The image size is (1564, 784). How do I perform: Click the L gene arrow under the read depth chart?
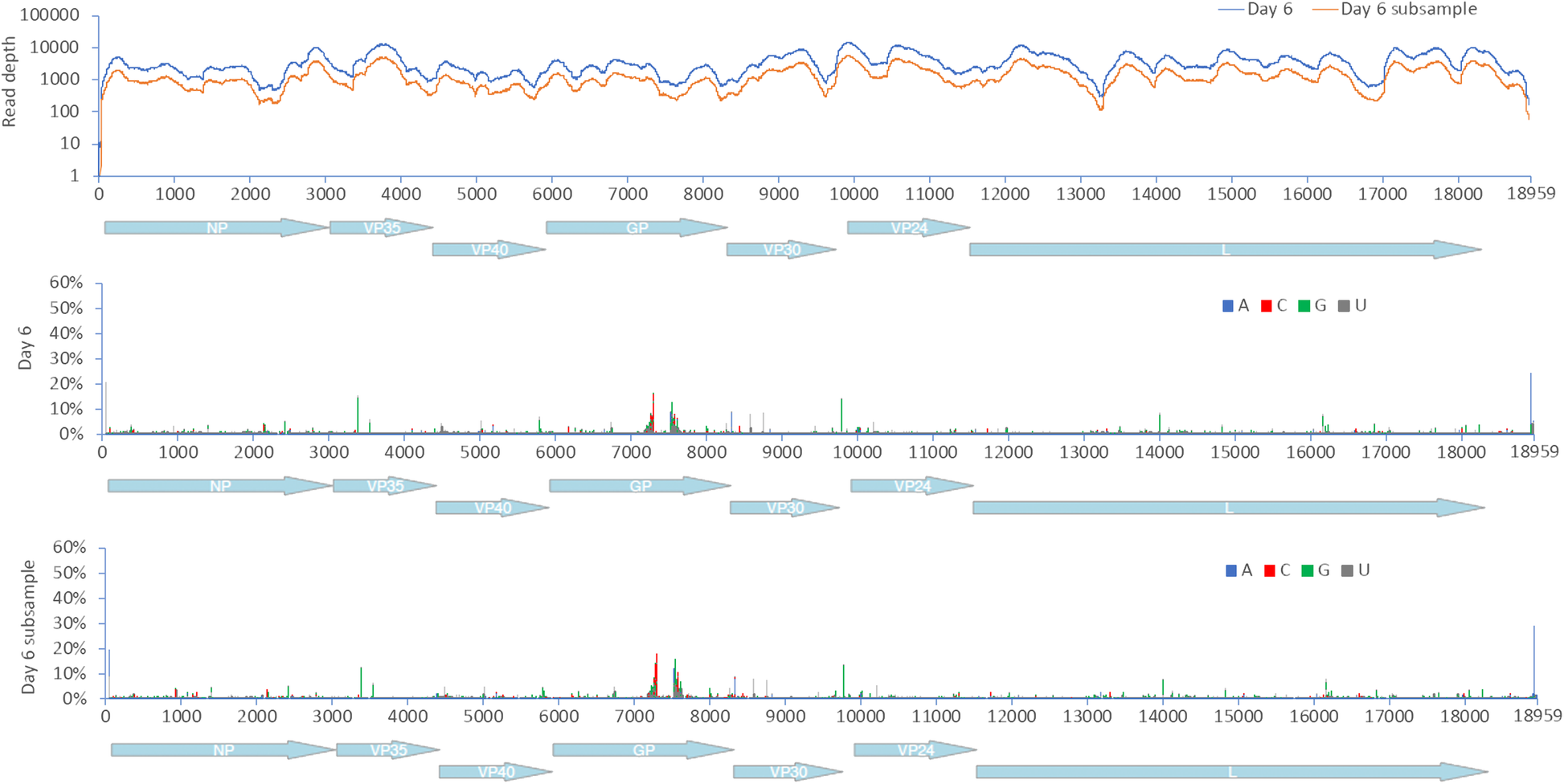[x=1226, y=250]
